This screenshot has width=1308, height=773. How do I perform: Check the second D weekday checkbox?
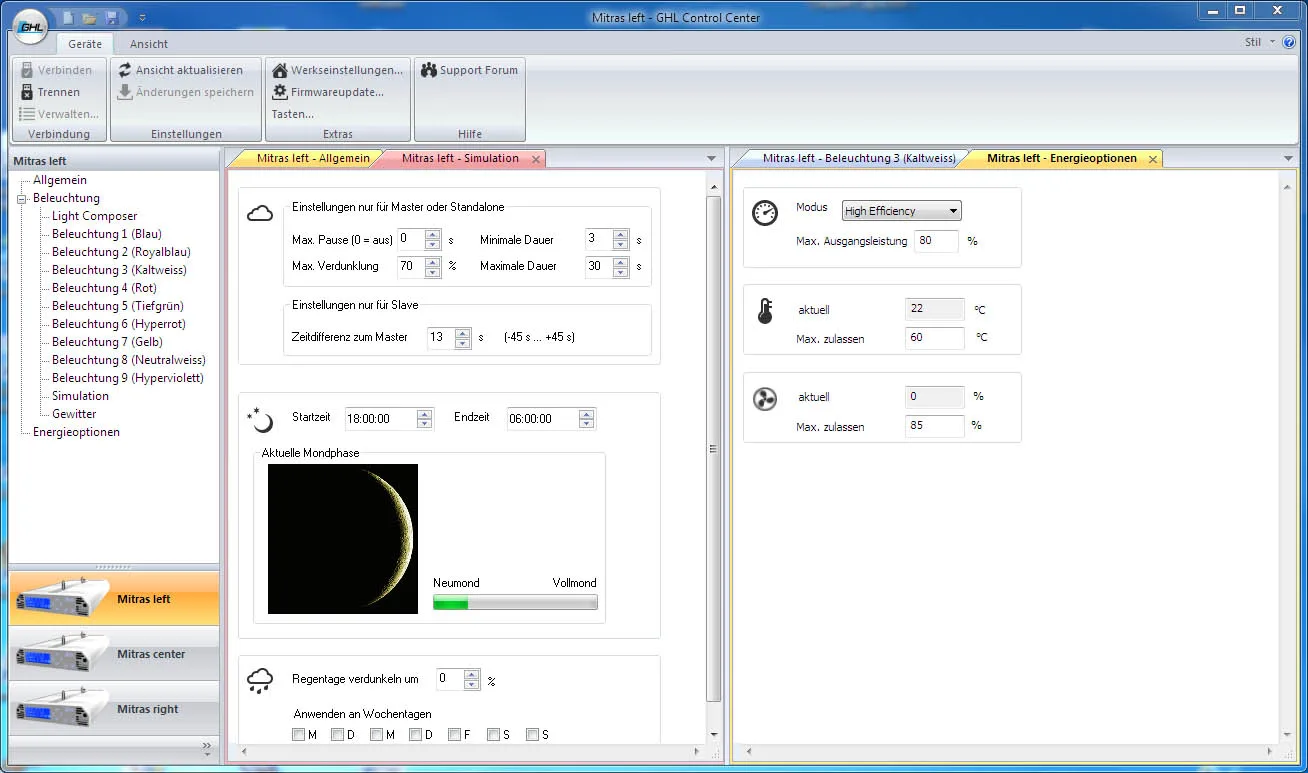(415, 735)
